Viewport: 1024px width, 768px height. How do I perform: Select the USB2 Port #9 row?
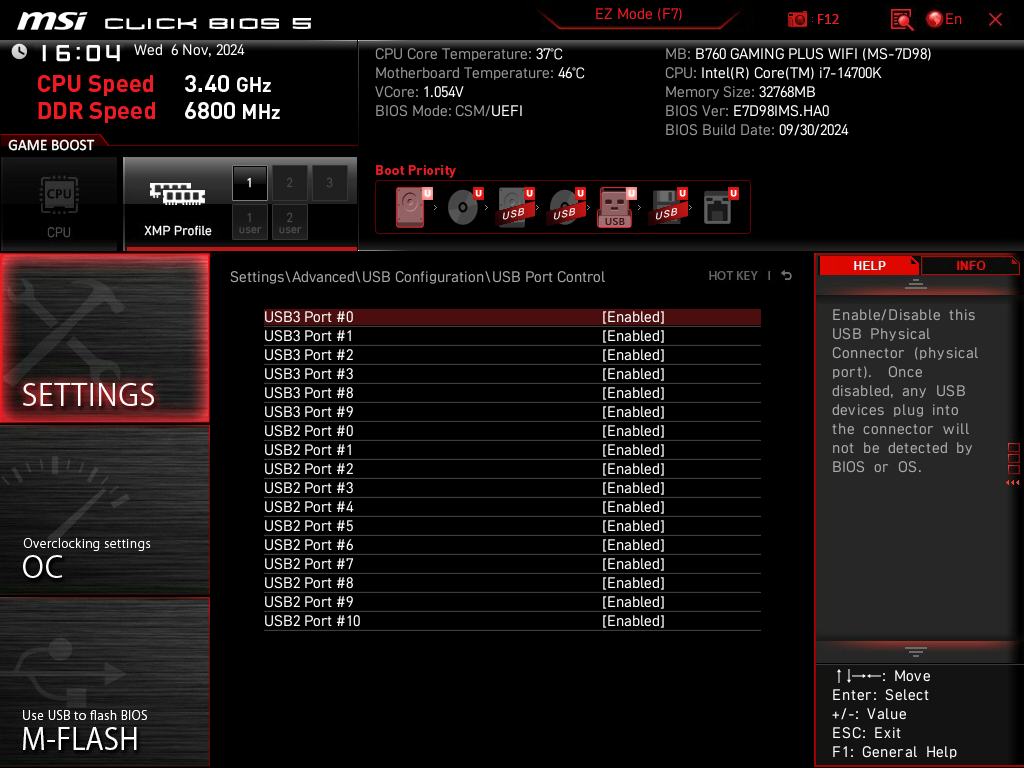(512, 601)
